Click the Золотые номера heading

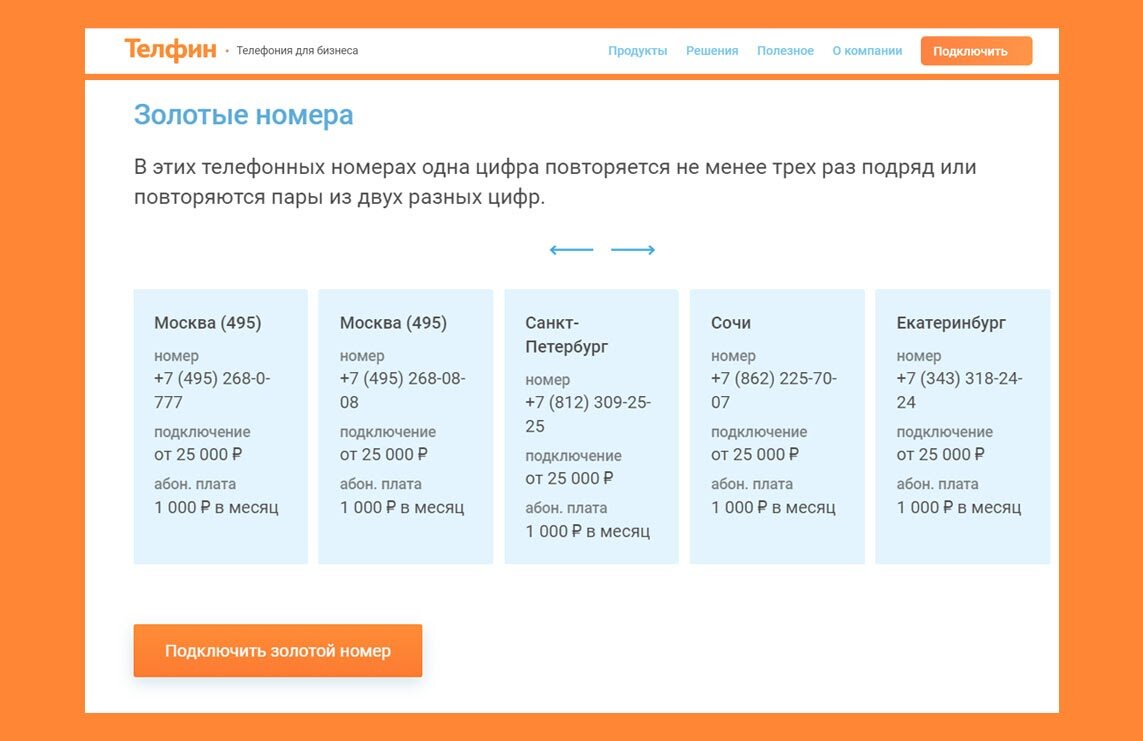tap(243, 114)
